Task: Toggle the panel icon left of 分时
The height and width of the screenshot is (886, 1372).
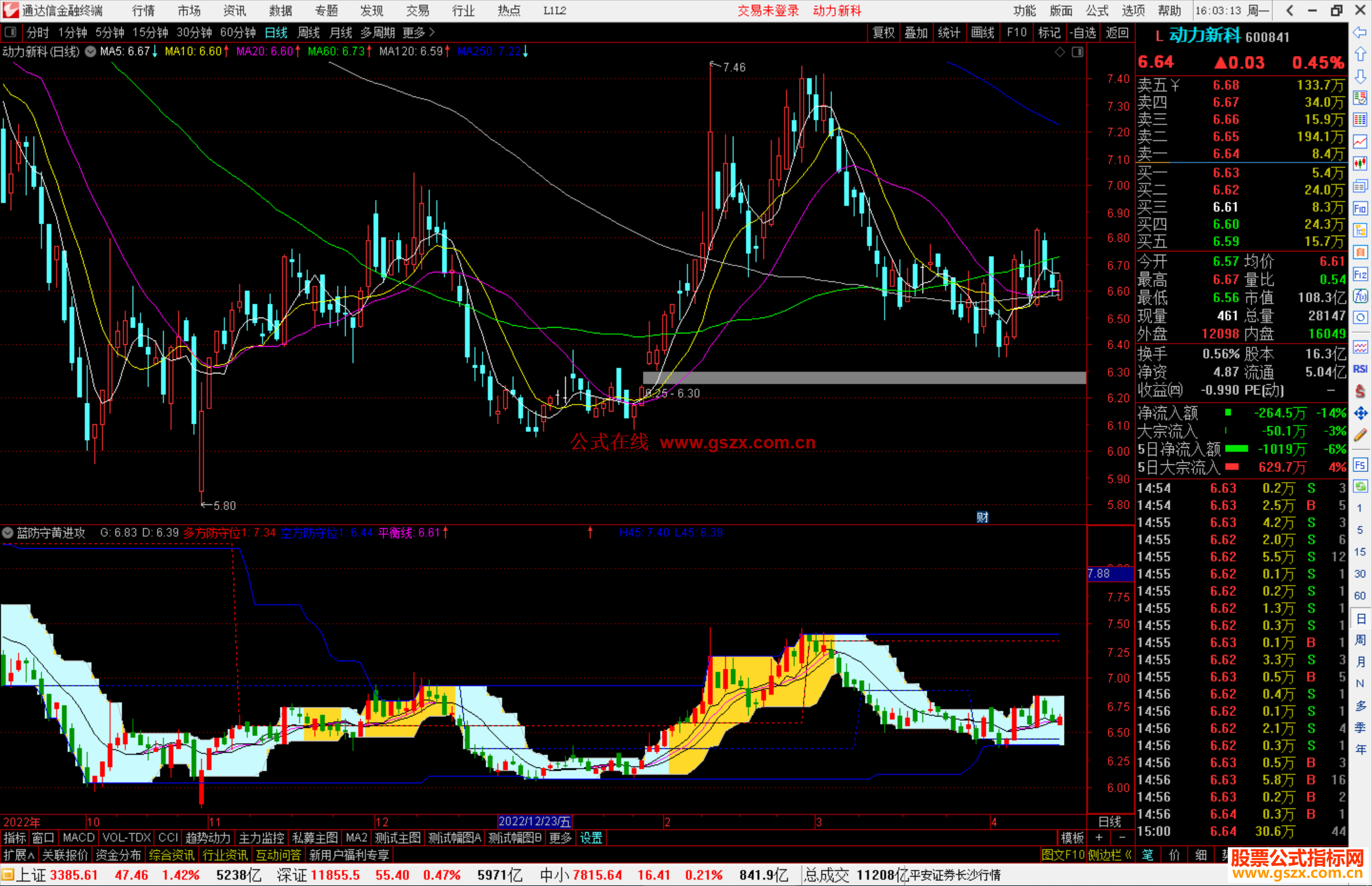Action: point(11,32)
